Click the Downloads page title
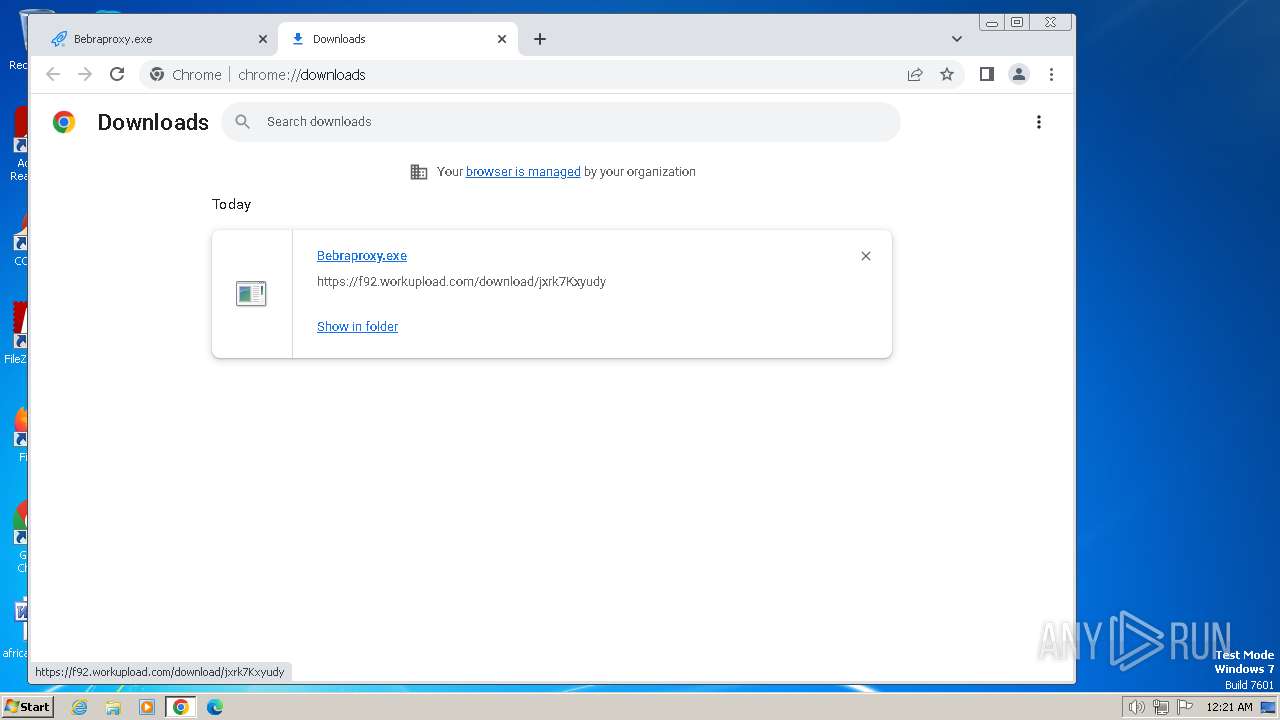The height and width of the screenshot is (720, 1280). (x=153, y=122)
